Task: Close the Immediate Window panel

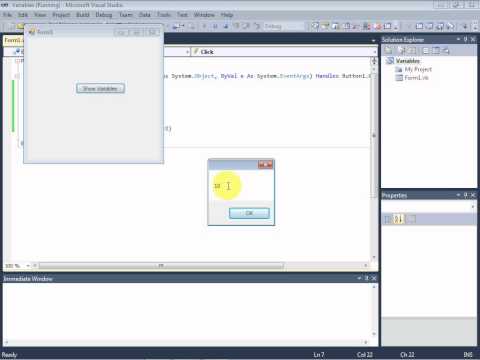Action: (374, 278)
